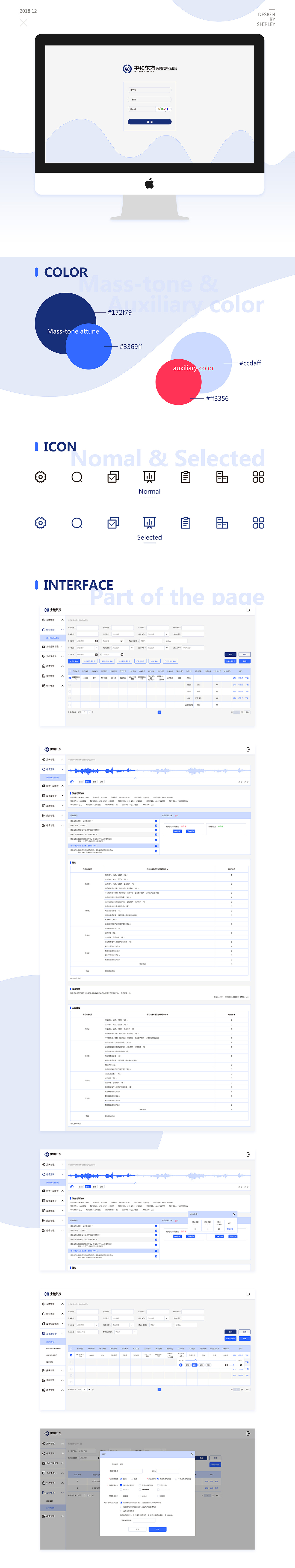295x1568 pixels.
Task: Select the Normal checked-copy task icon
Action: 113,477
